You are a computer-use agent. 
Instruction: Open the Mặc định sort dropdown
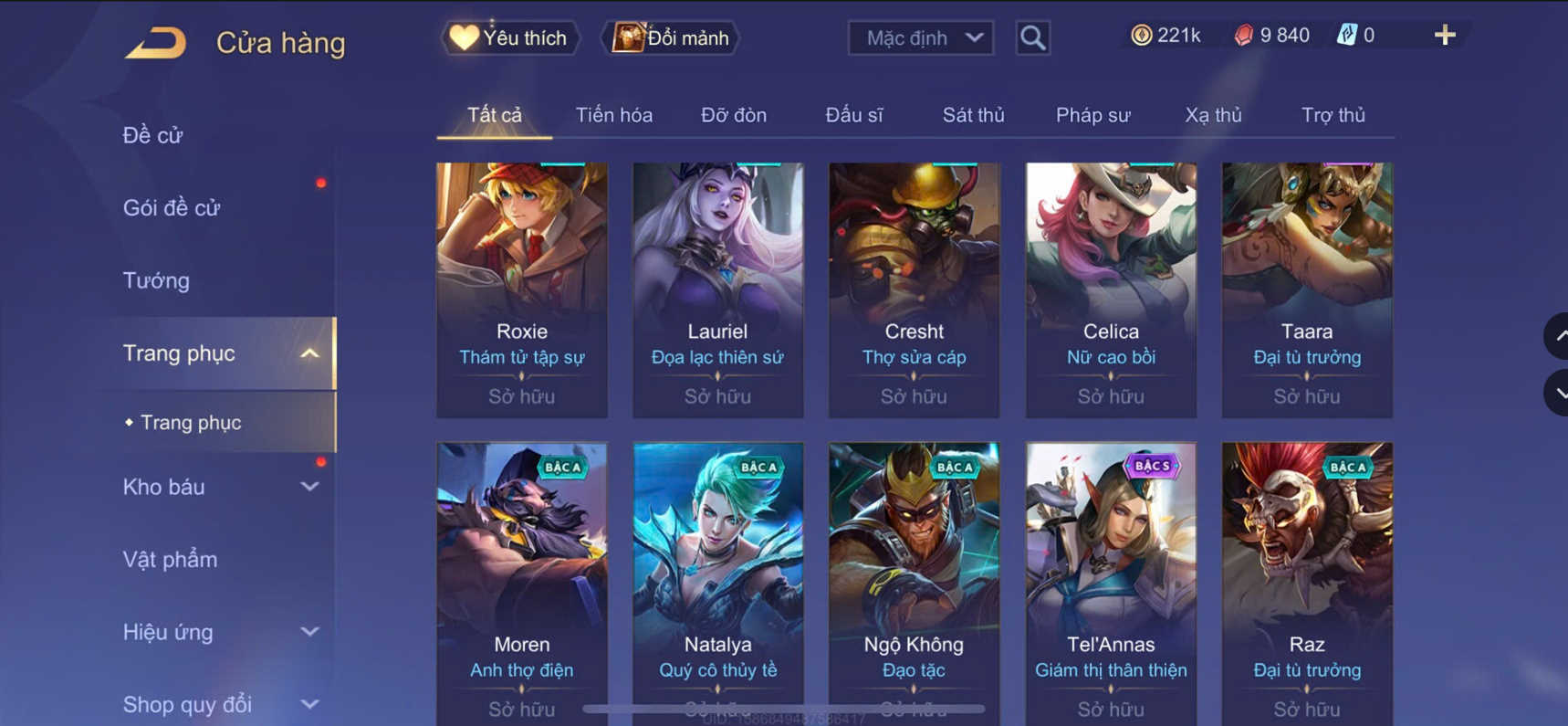pyautogui.click(x=921, y=38)
